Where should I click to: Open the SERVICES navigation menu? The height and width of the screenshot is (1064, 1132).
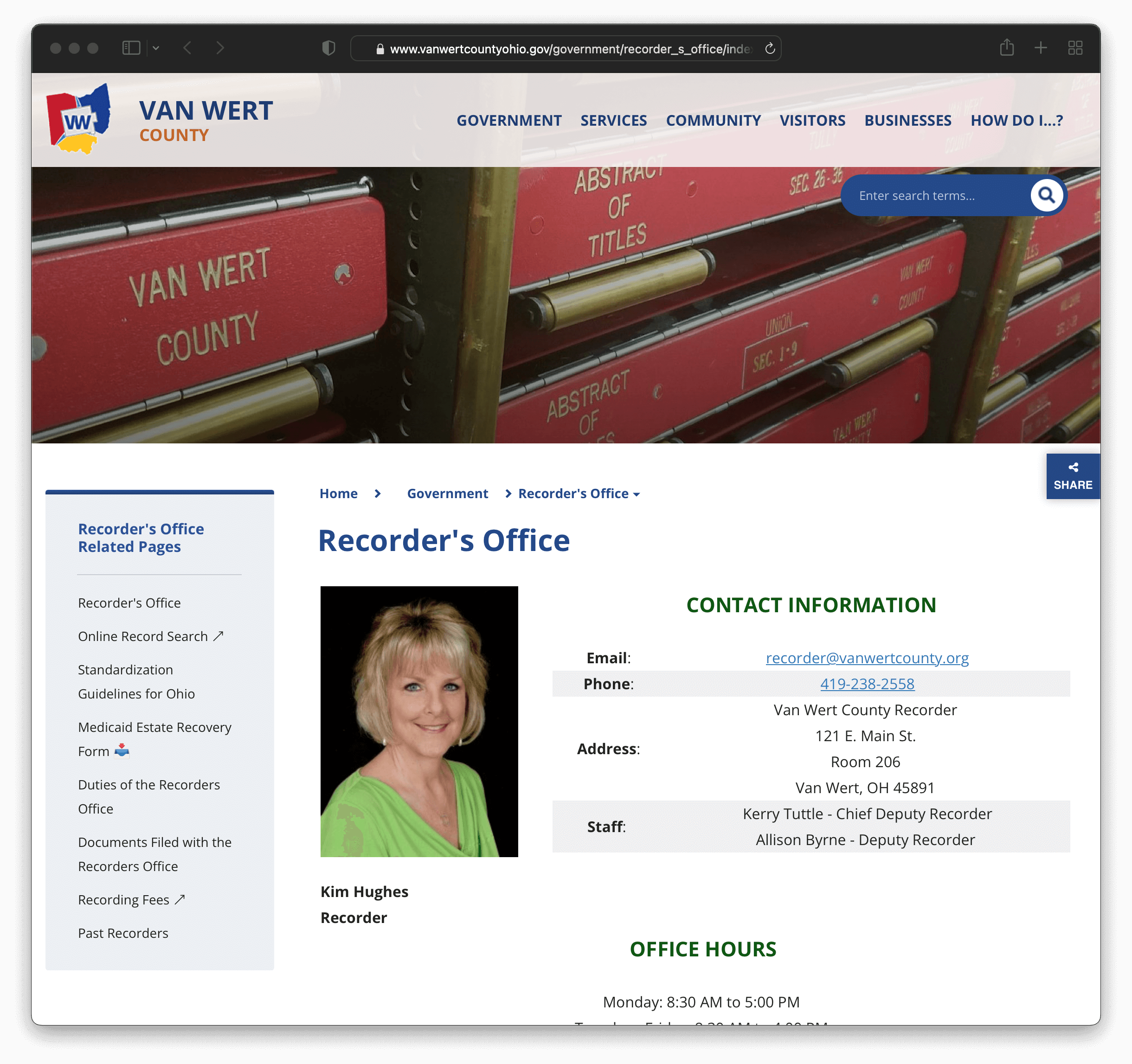613,121
